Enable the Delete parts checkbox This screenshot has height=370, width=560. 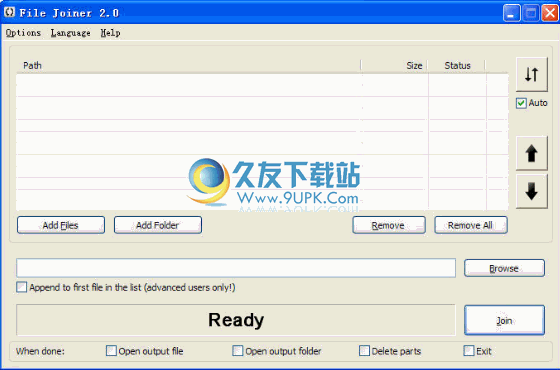(x=364, y=351)
